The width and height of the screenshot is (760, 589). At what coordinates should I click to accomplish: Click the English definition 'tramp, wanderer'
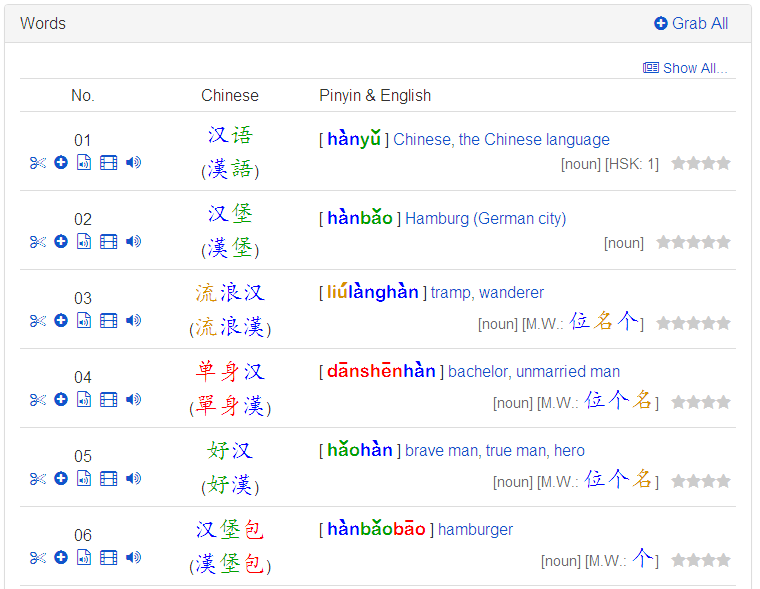point(487,293)
